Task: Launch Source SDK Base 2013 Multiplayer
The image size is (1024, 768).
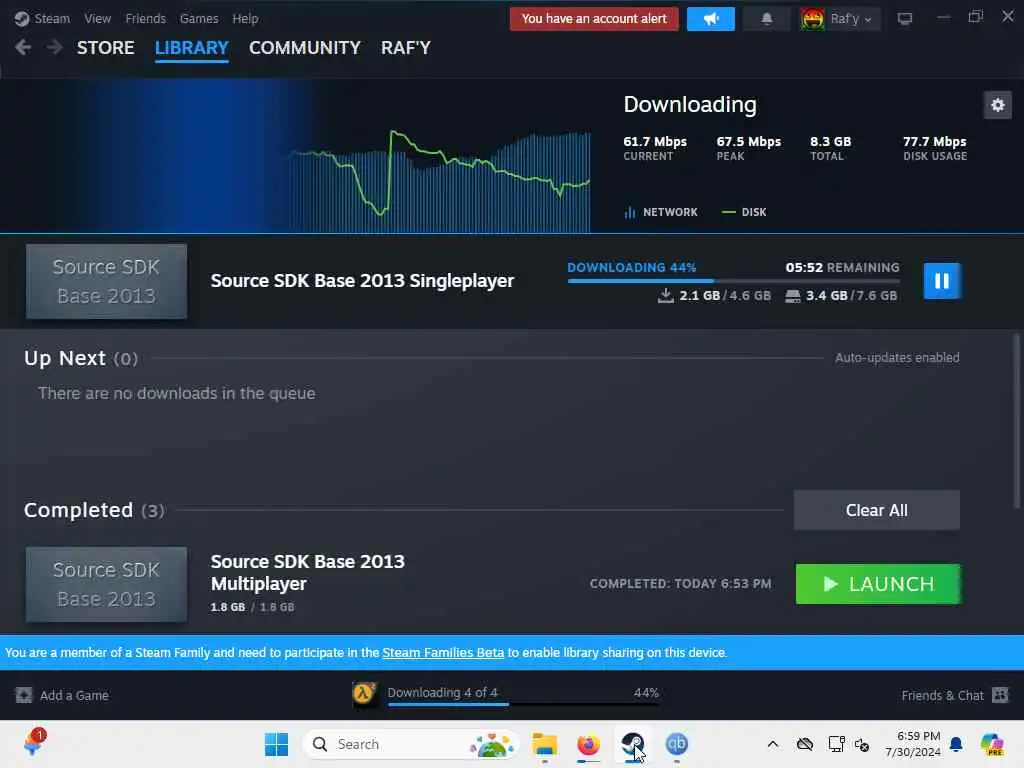Action: pos(878,584)
